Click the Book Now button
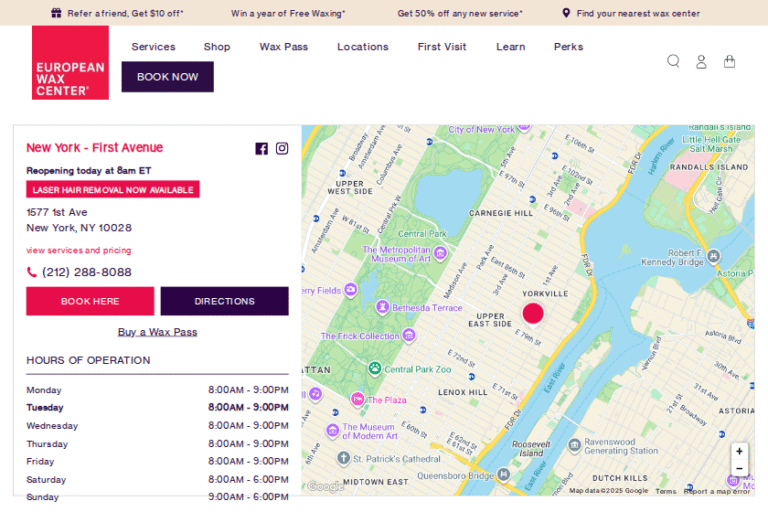Screen dimensions: 768x512 (x=167, y=77)
